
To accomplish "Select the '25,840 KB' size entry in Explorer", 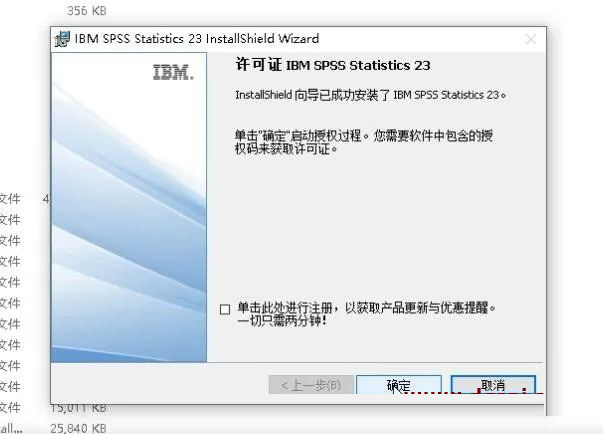I will tap(78, 428).
